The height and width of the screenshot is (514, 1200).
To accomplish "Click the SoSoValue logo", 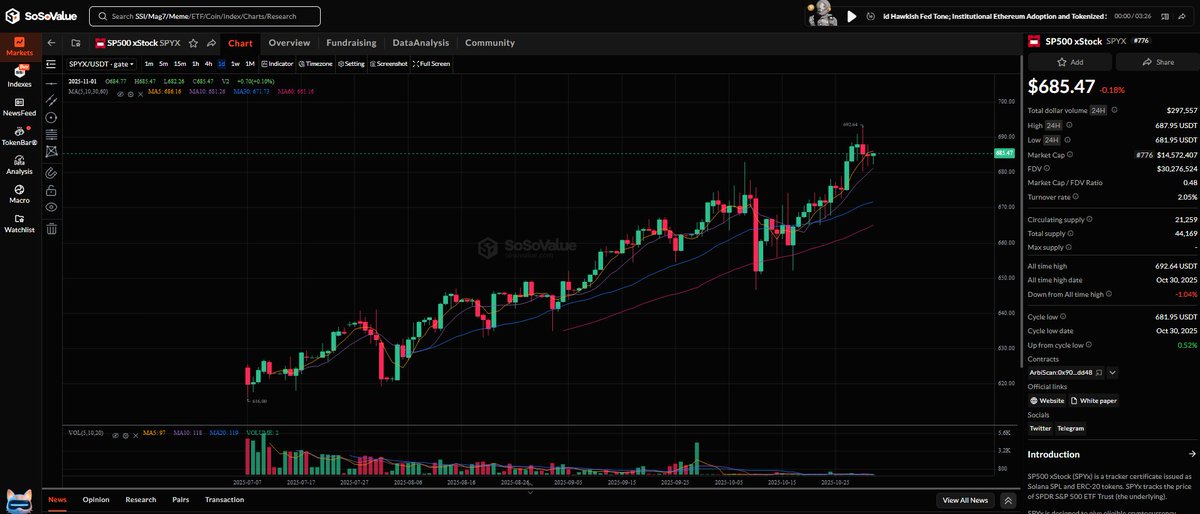I will pyautogui.click(x=41, y=16).
